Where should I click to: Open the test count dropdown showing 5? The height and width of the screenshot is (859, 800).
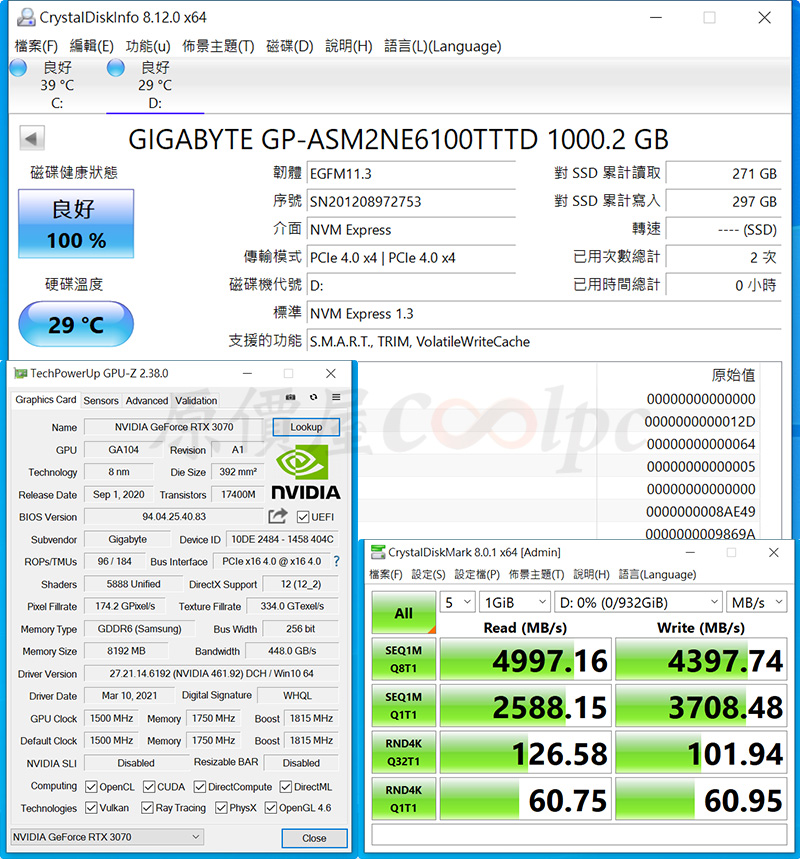pos(458,603)
